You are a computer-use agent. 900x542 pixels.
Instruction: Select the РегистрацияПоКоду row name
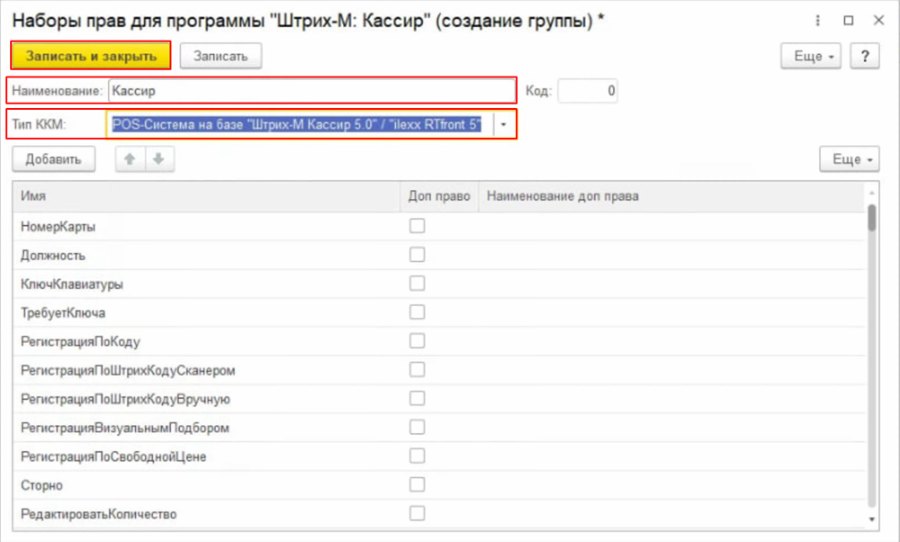[80, 341]
